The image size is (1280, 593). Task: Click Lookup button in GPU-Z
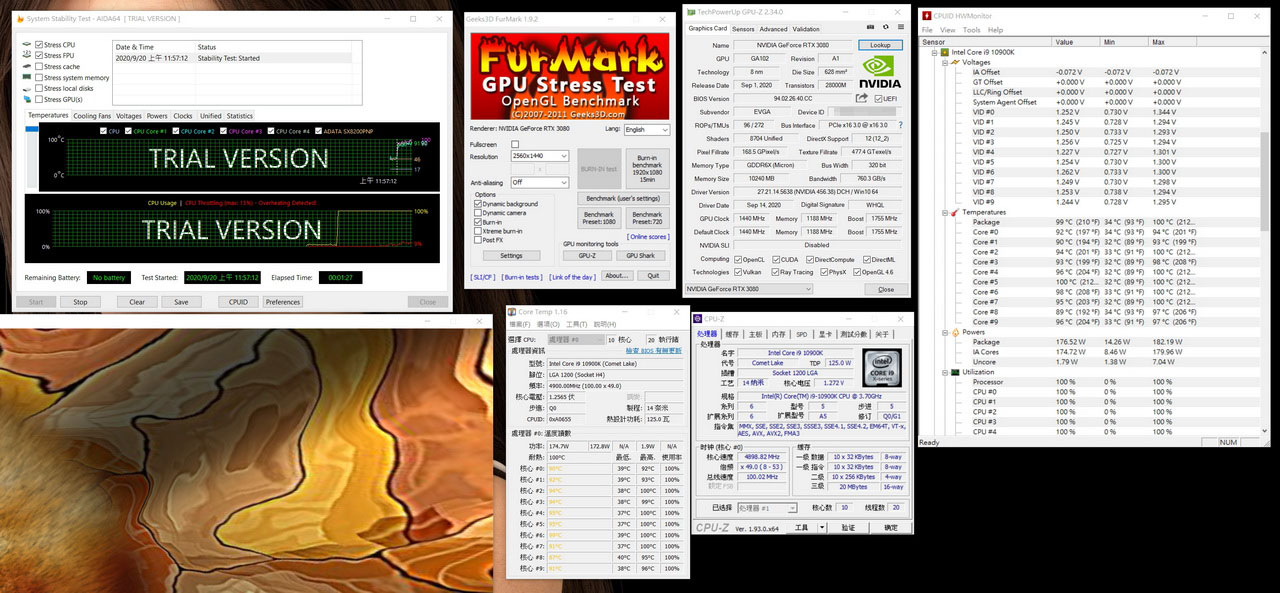pos(880,45)
